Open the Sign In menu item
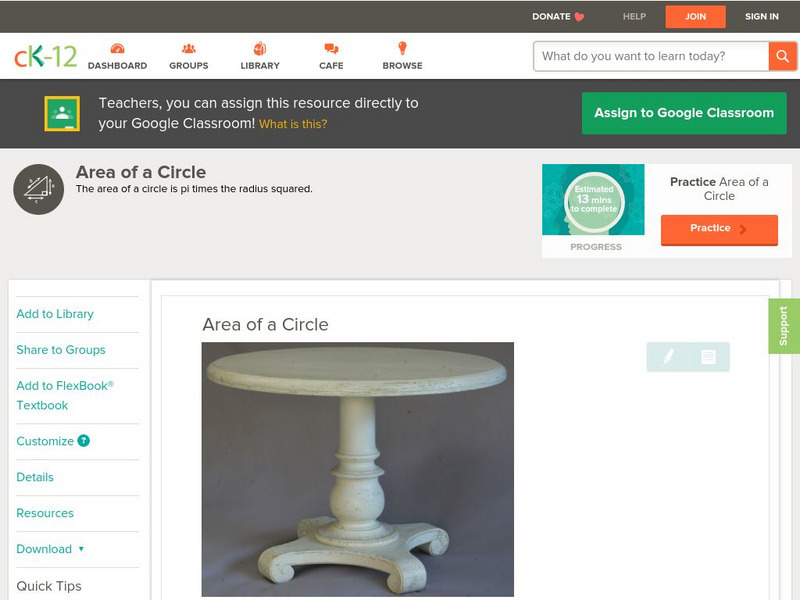Viewport: 800px width, 600px height. click(x=762, y=16)
